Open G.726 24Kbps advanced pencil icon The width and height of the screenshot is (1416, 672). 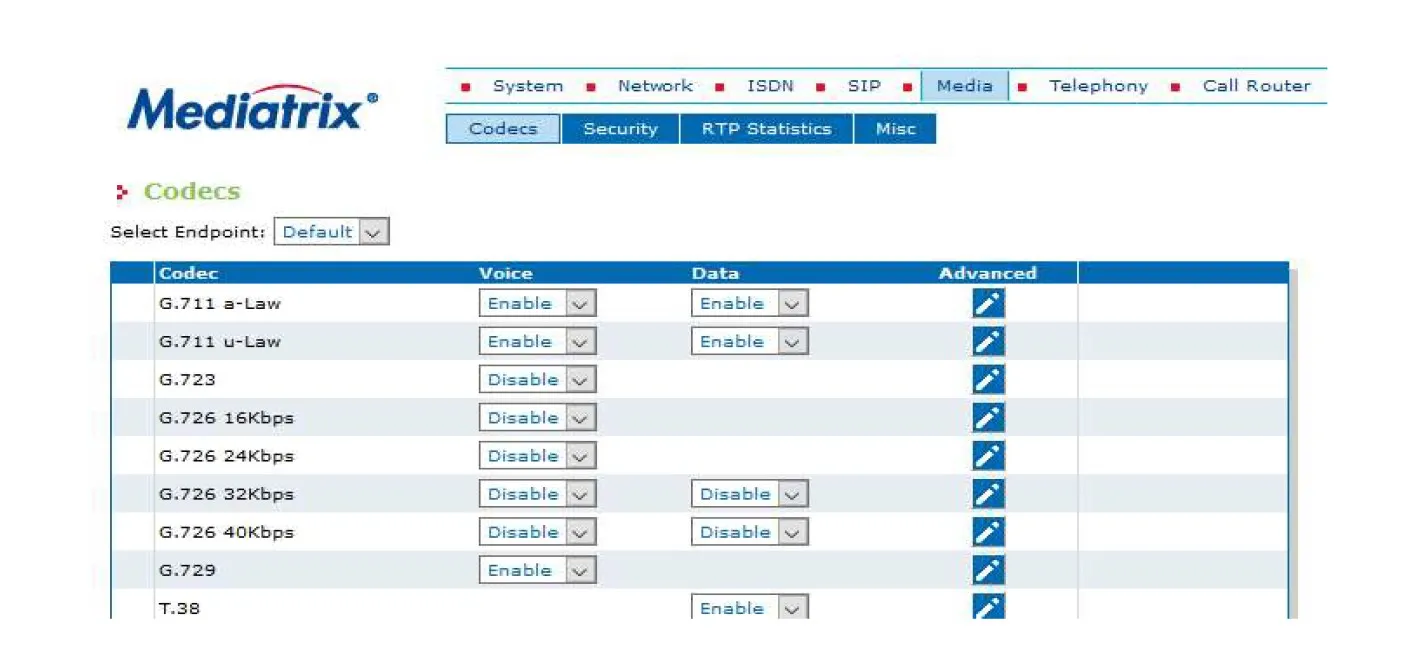(987, 456)
